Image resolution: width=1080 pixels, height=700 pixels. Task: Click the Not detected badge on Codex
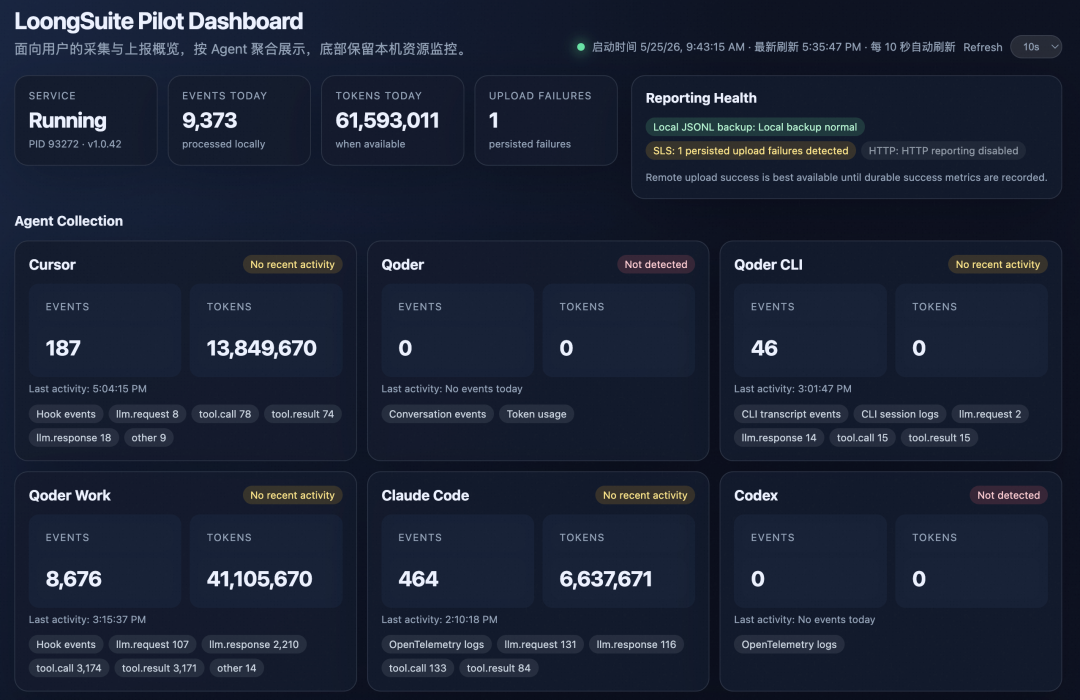tap(1008, 495)
